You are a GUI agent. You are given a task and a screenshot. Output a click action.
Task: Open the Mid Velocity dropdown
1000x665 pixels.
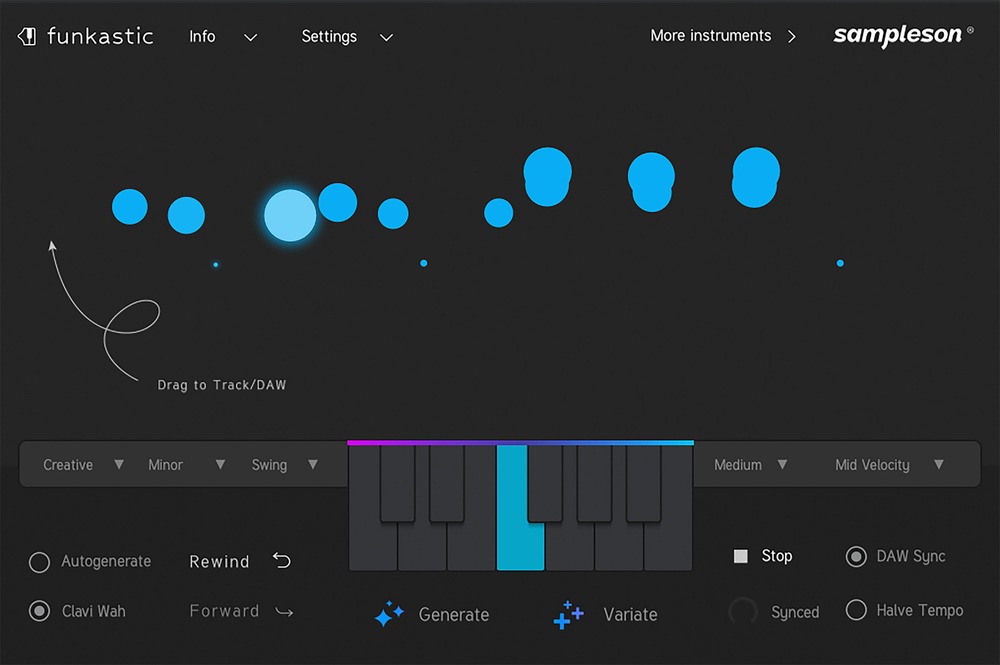pos(889,465)
